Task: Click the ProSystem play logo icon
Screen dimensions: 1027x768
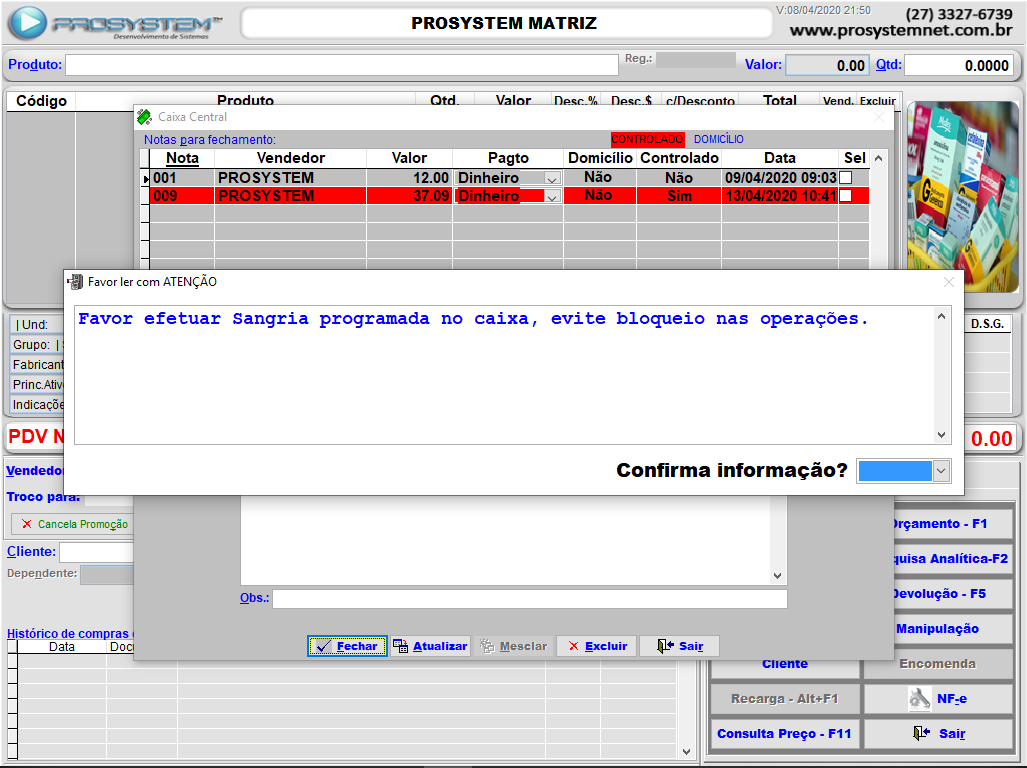Action: pos(28,22)
